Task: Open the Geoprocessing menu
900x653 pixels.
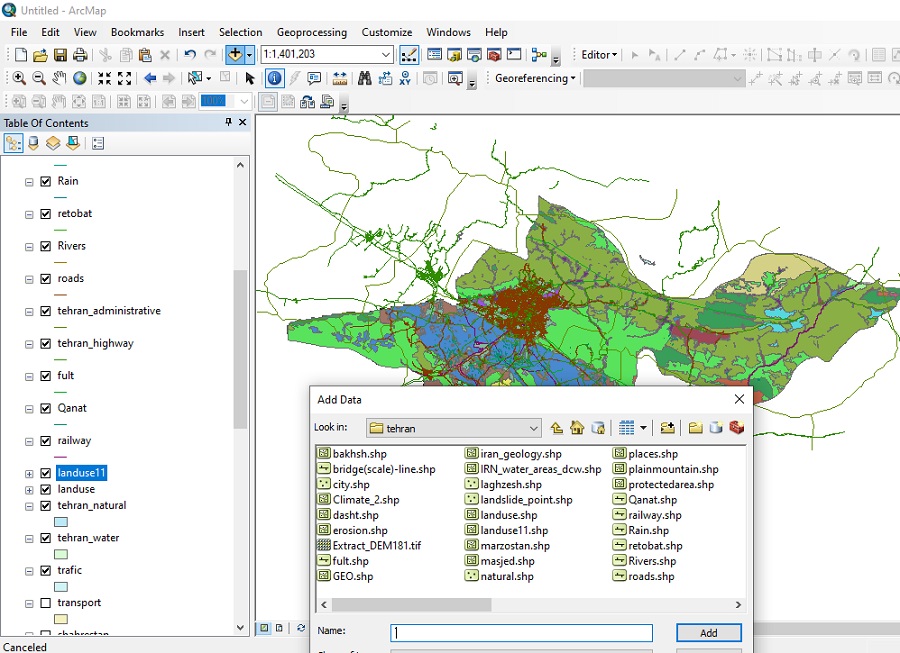Action: 312,32
